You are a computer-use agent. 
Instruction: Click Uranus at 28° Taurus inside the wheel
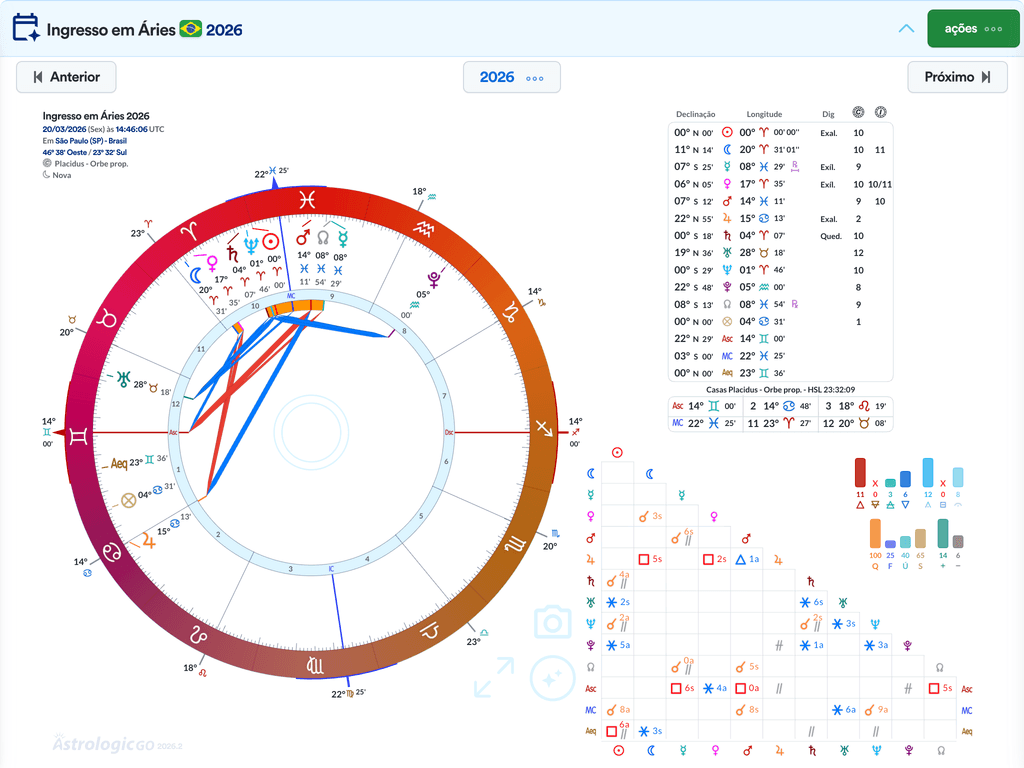[123, 379]
